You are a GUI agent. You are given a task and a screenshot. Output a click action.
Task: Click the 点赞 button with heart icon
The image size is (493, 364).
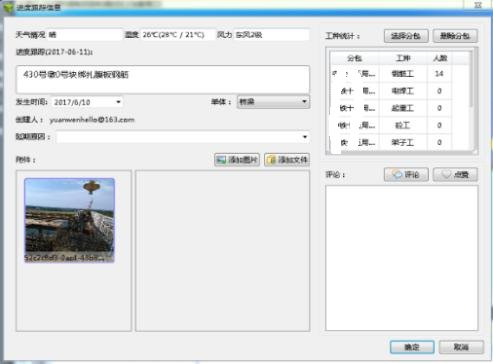[455, 174]
